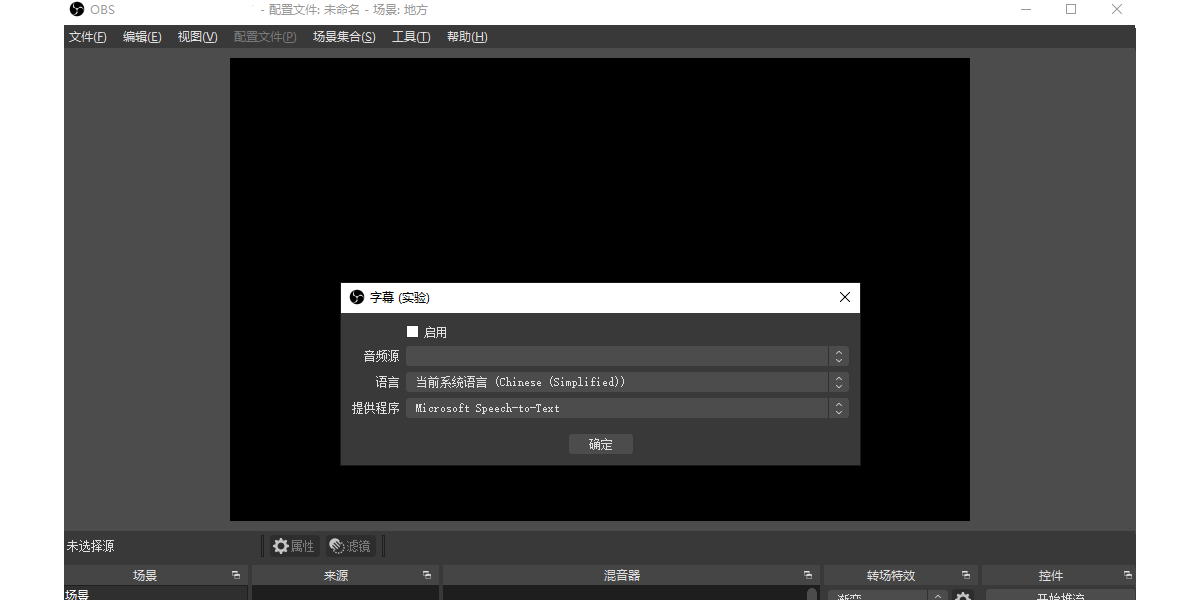Expand the 渐变 transition dropdown

click(x=936, y=595)
